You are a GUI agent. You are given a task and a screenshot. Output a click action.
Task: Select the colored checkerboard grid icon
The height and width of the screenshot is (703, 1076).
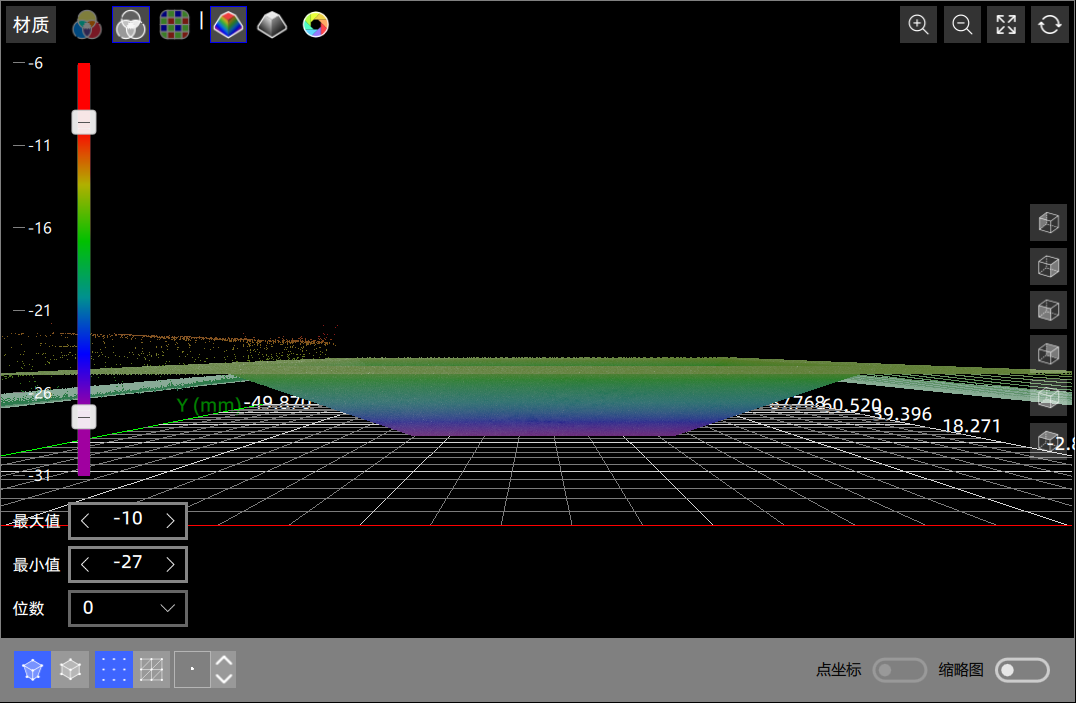(174, 25)
